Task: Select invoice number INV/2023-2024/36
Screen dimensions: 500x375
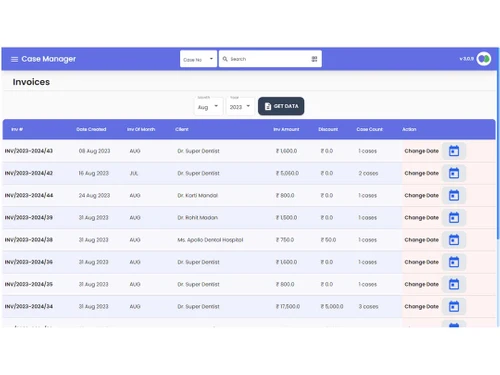Action: (29, 262)
